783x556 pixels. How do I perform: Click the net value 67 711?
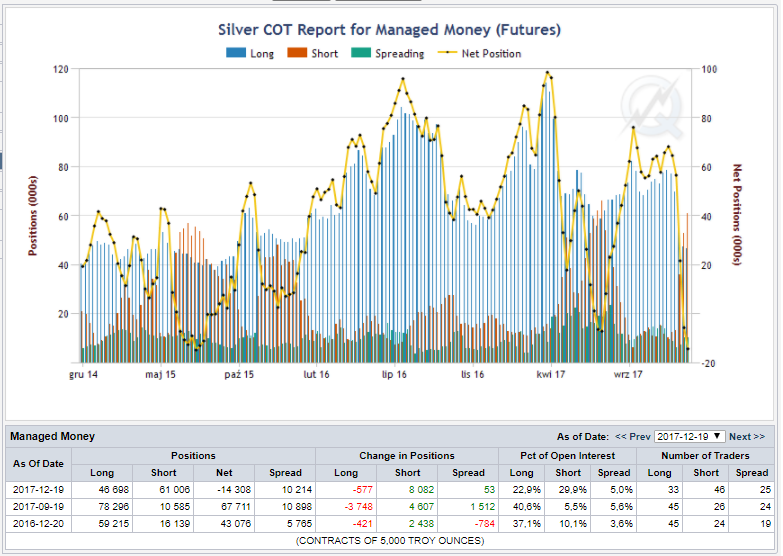tap(236, 507)
